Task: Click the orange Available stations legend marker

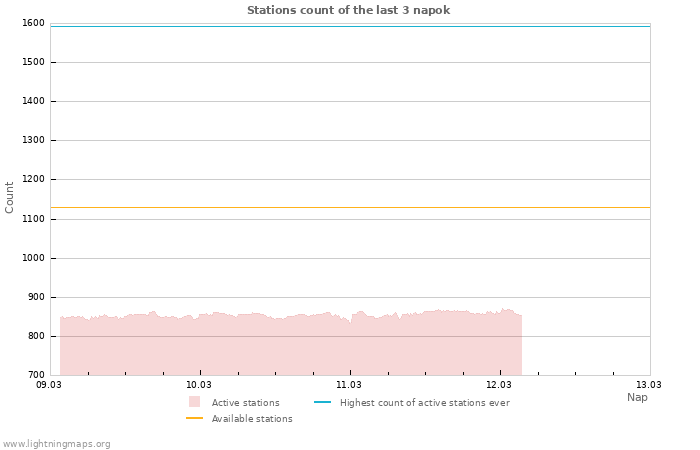Action: (194, 418)
